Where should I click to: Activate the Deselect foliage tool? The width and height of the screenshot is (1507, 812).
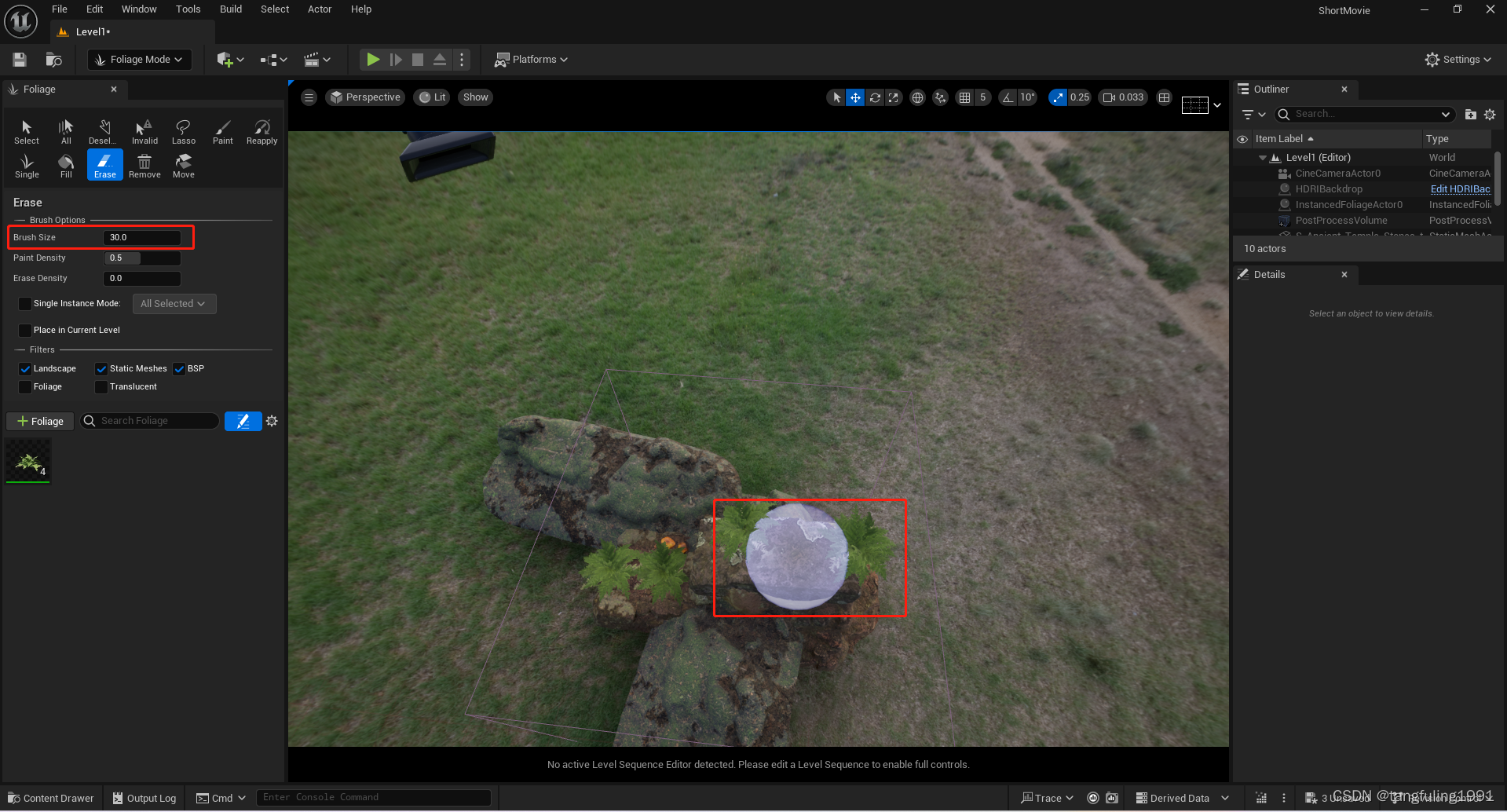104,132
